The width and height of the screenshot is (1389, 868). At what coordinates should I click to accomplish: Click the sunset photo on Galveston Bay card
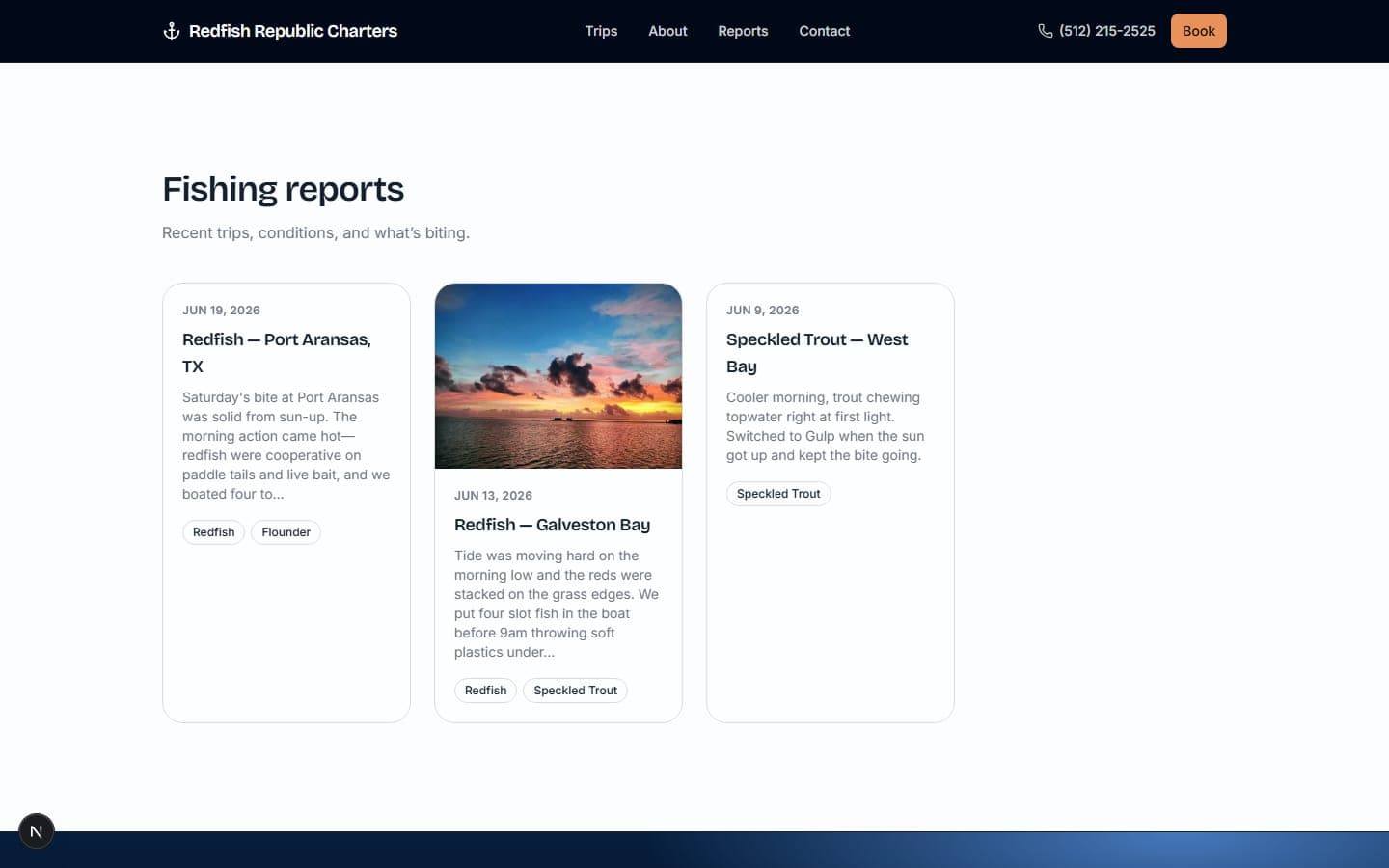558,376
